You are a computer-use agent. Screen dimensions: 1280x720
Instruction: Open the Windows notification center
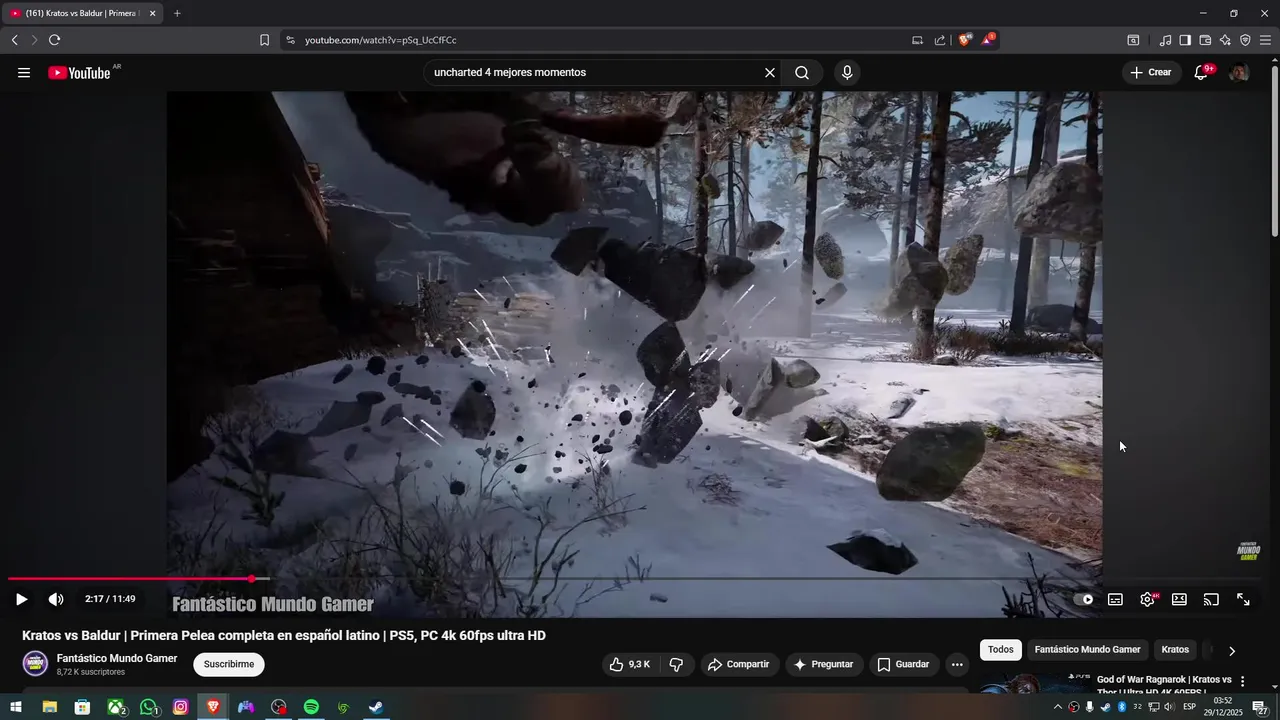1260,707
